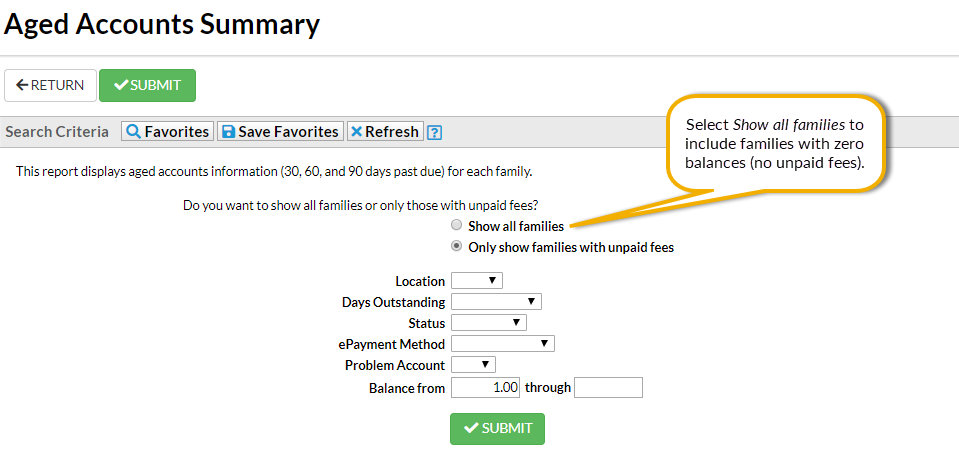Viewport: 959px width, 461px height.
Task: Open the Problem Account dropdown
Action: click(473, 365)
